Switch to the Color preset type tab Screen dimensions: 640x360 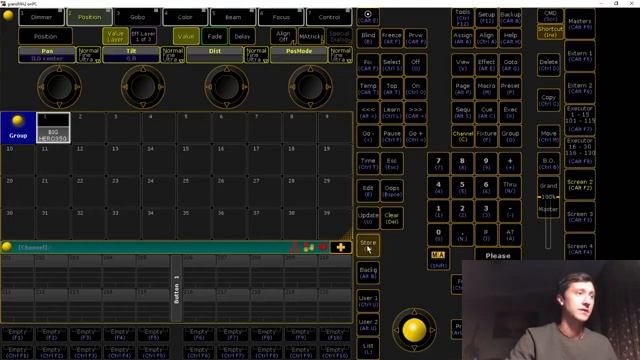point(185,17)
